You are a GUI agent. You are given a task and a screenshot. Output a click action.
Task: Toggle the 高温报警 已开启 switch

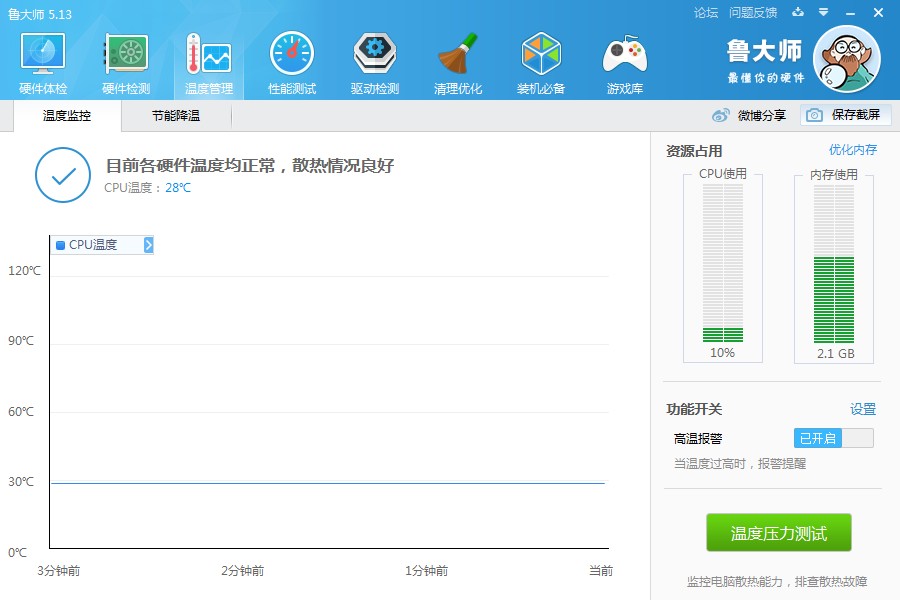coord(833,438)
